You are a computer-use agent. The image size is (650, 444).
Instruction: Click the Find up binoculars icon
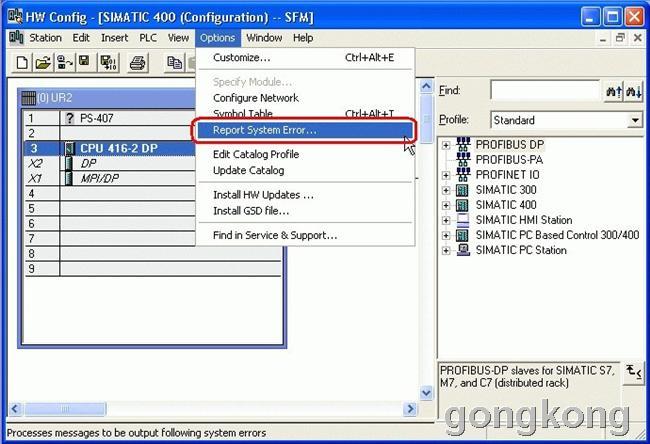614,91
